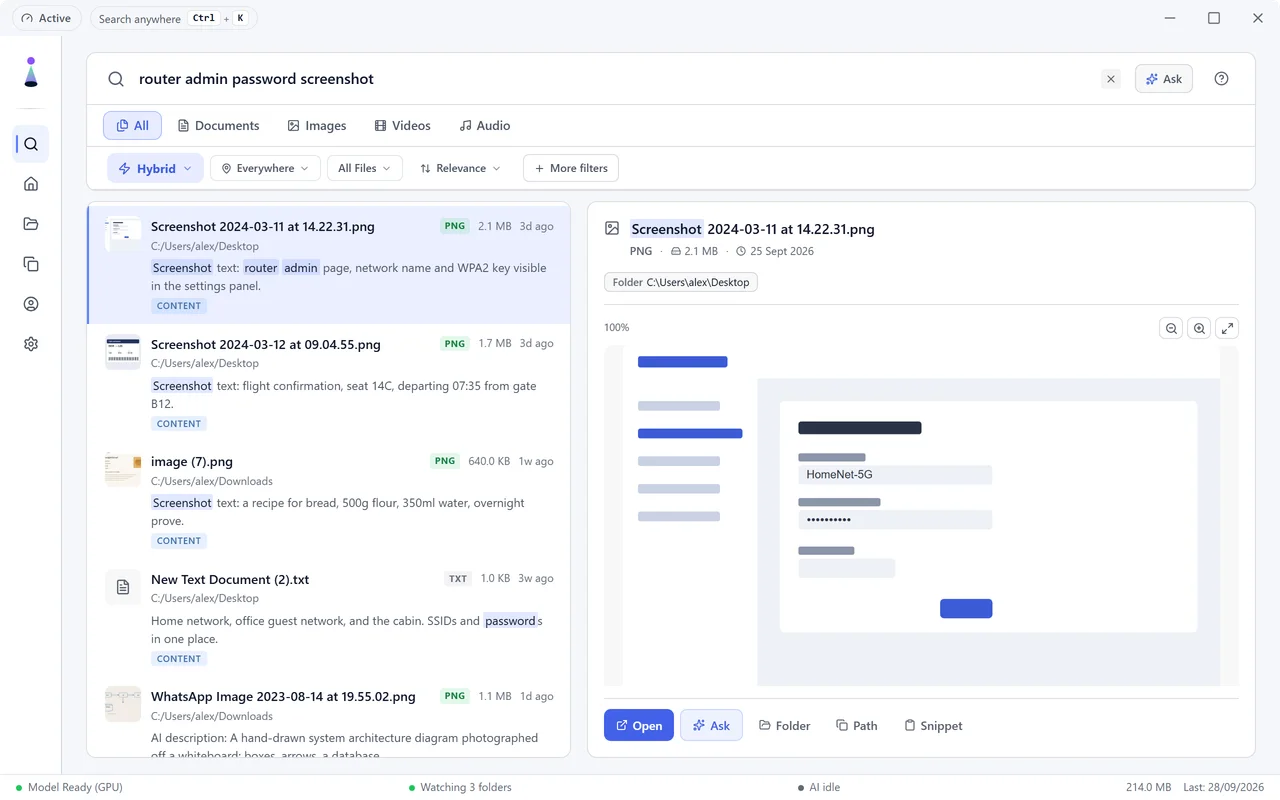
Task: Switch to the Videos tab
Action: point(402,125)
